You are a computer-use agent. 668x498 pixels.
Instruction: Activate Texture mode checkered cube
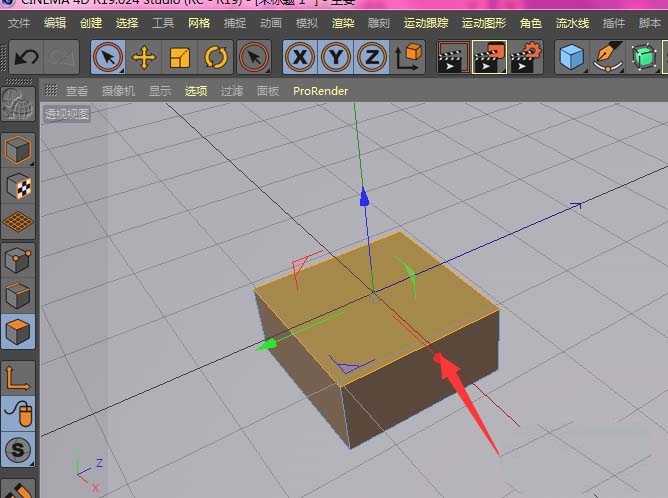18,186
